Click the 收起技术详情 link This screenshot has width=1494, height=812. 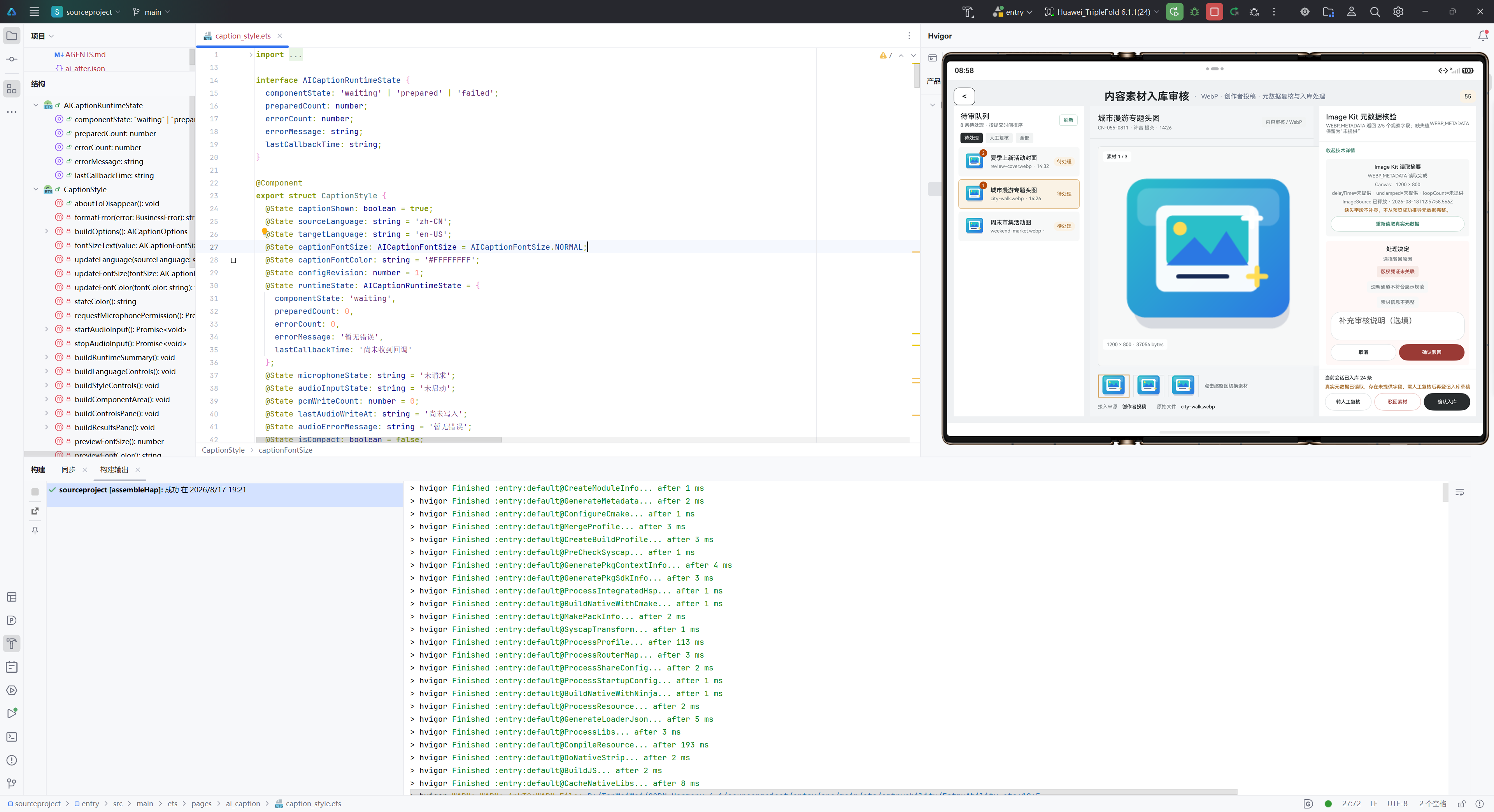tap(1340, 150)
